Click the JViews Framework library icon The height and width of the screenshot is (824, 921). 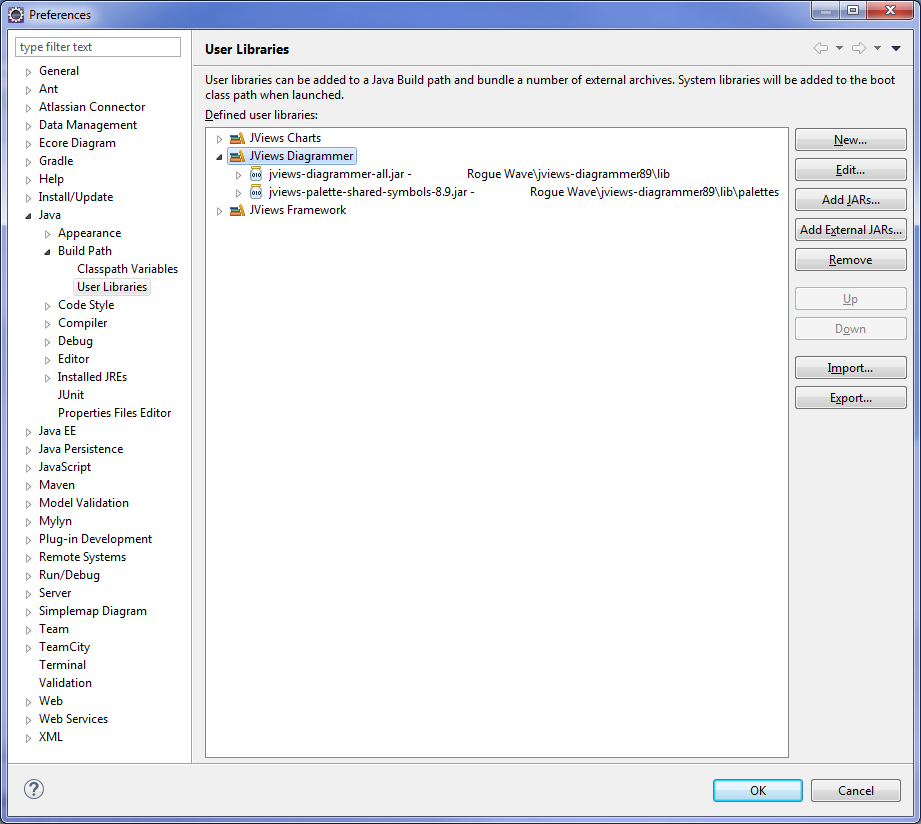[237, 210]
